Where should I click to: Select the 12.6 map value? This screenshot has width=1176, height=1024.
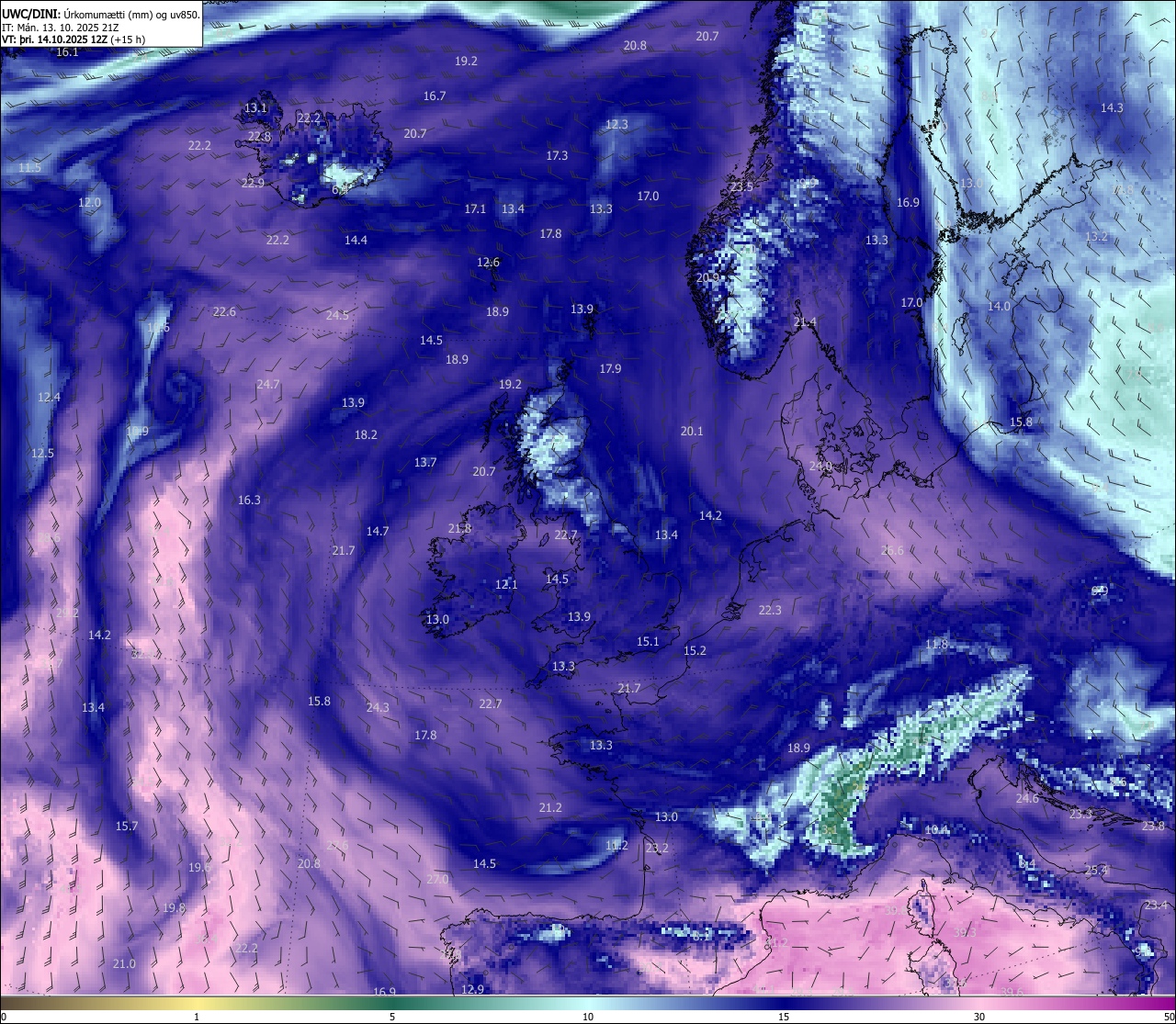488,263
